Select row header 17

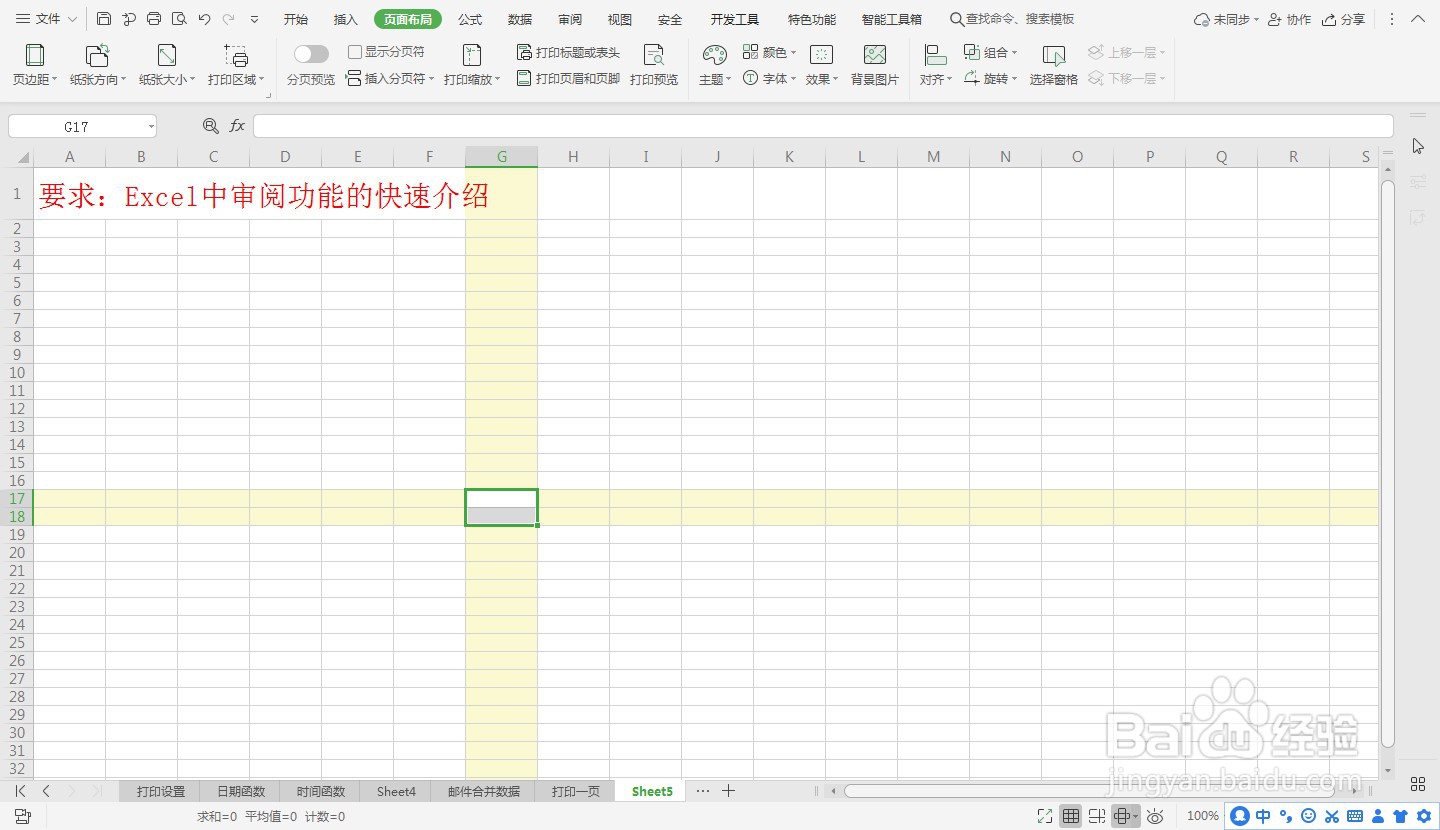(x=17, y=498)
